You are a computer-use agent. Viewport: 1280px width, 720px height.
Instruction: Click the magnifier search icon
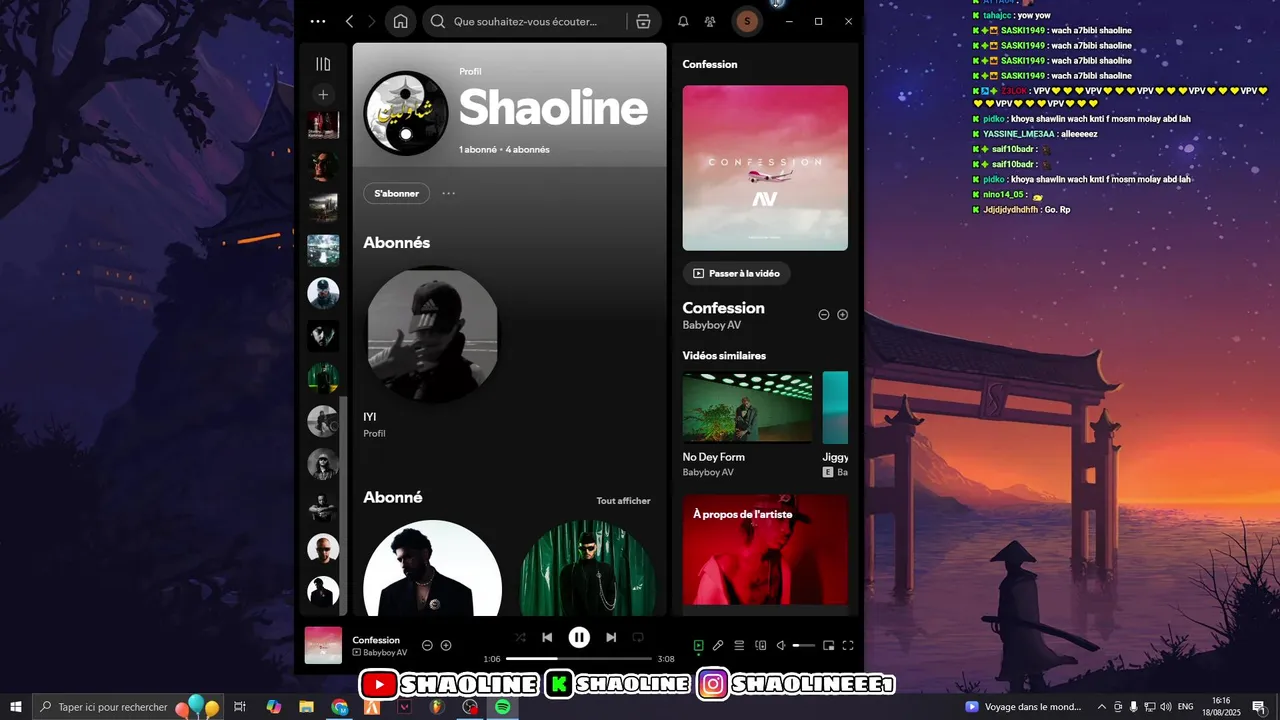click(437, 21)
